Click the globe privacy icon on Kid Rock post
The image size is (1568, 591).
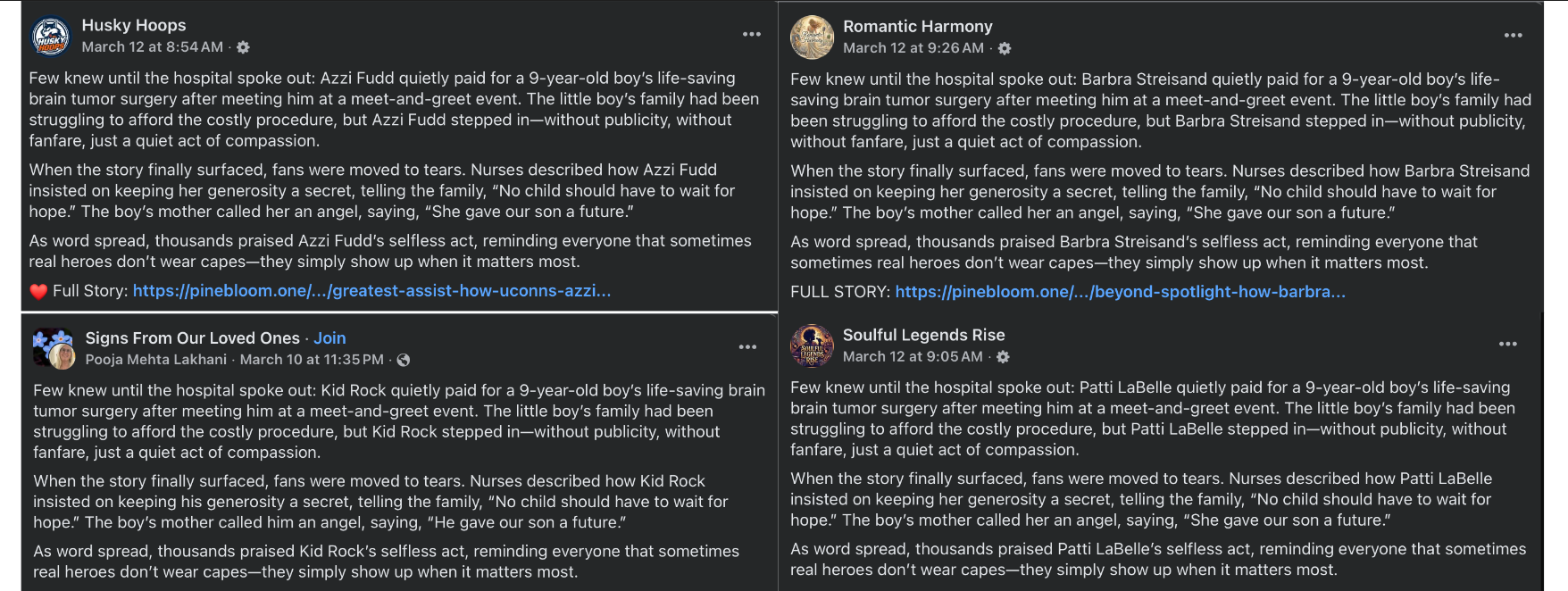404,360
